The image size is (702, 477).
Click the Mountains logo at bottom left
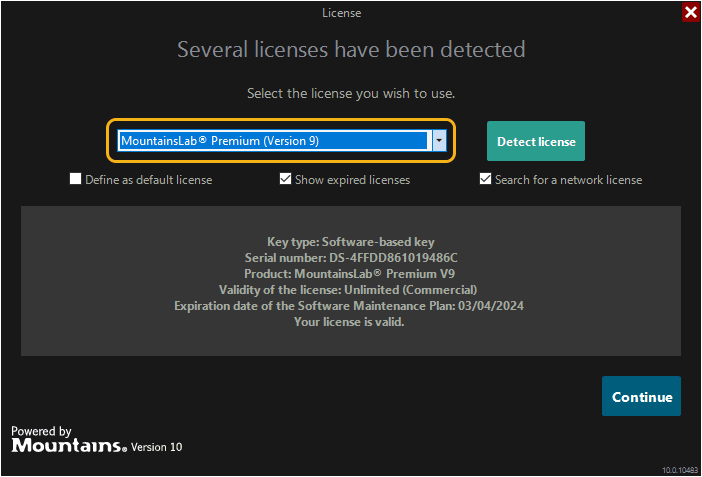[x=69, y=446]
